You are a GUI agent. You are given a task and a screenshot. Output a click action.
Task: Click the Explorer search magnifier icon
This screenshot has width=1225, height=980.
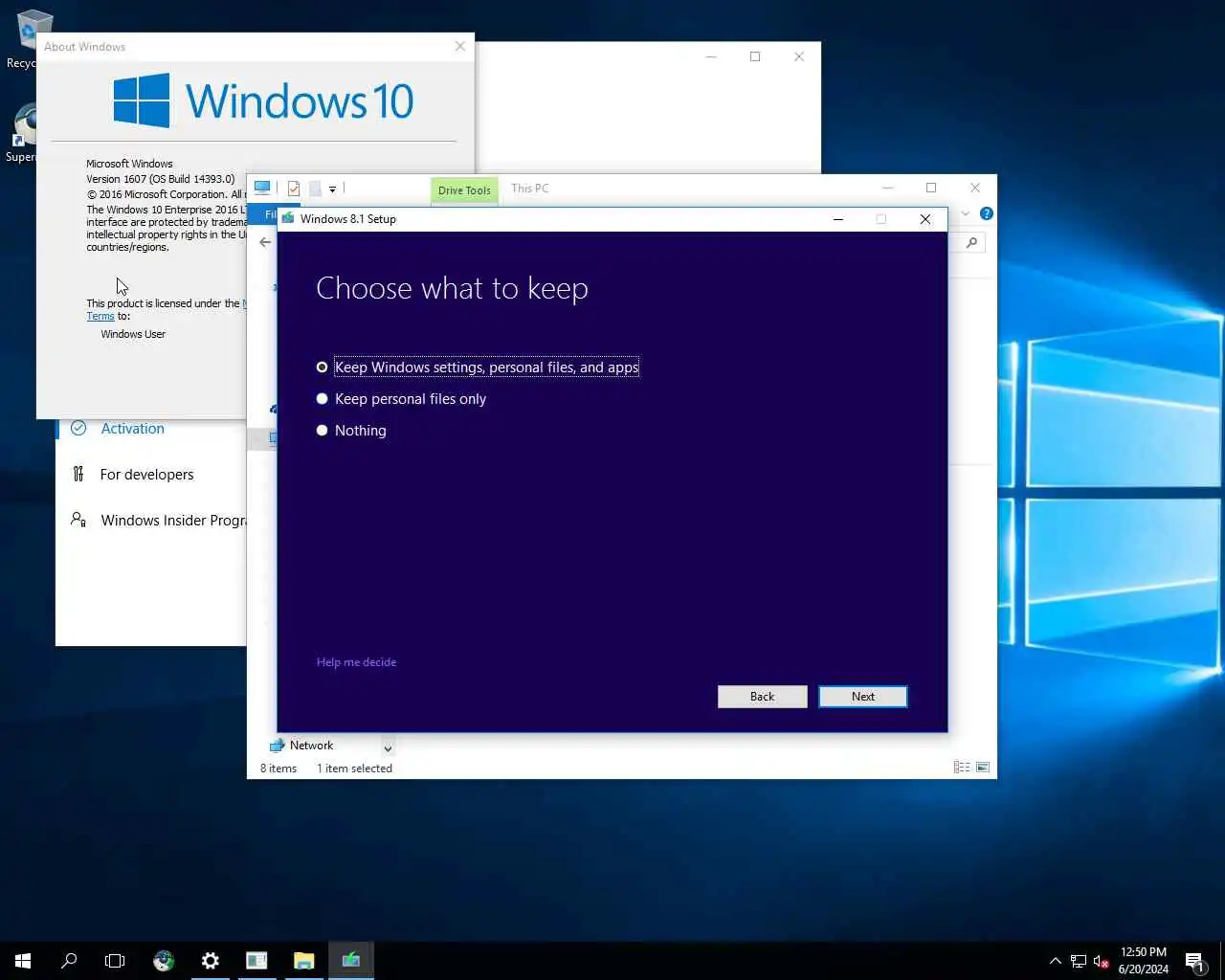pos(972,242)
